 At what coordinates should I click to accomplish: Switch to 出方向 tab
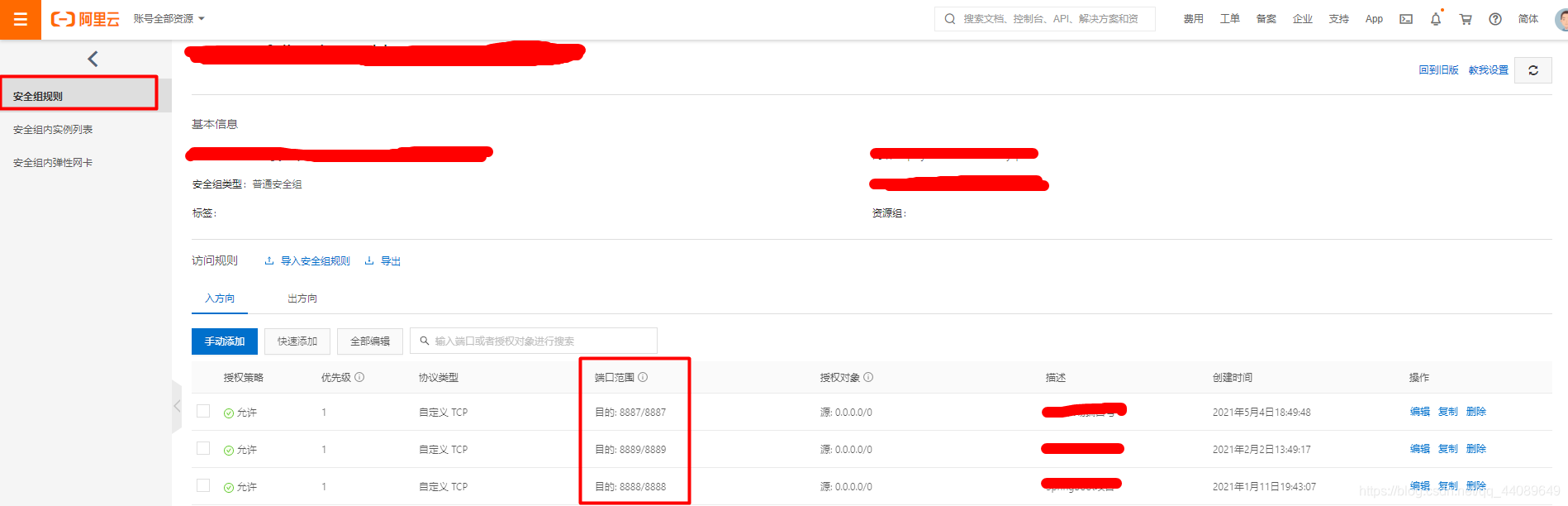[x=302, y=298]
